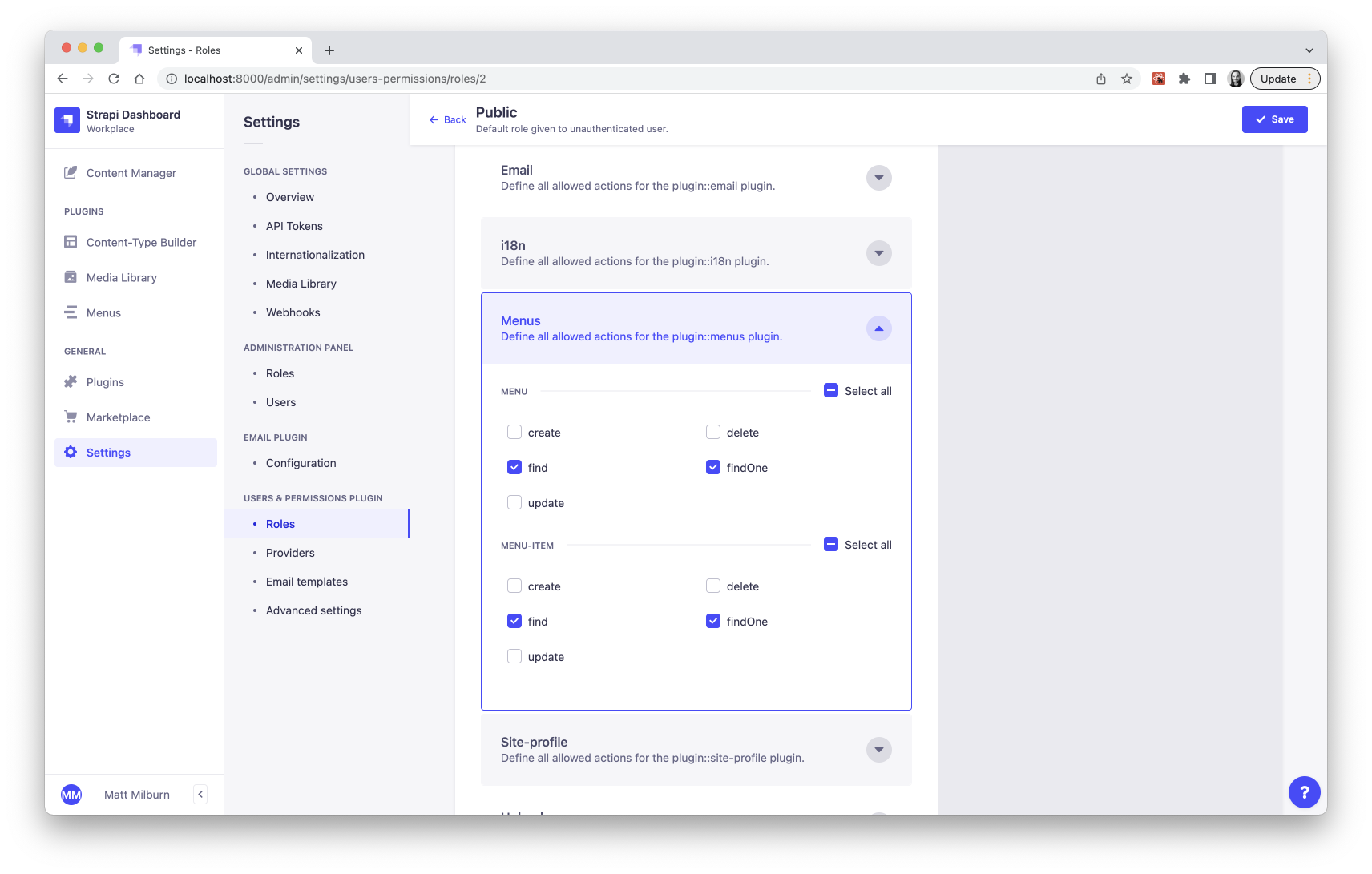1372x874 pixels.
Task: Click the browser home icon
Action: pyautogui.click(x=139, y=79)
